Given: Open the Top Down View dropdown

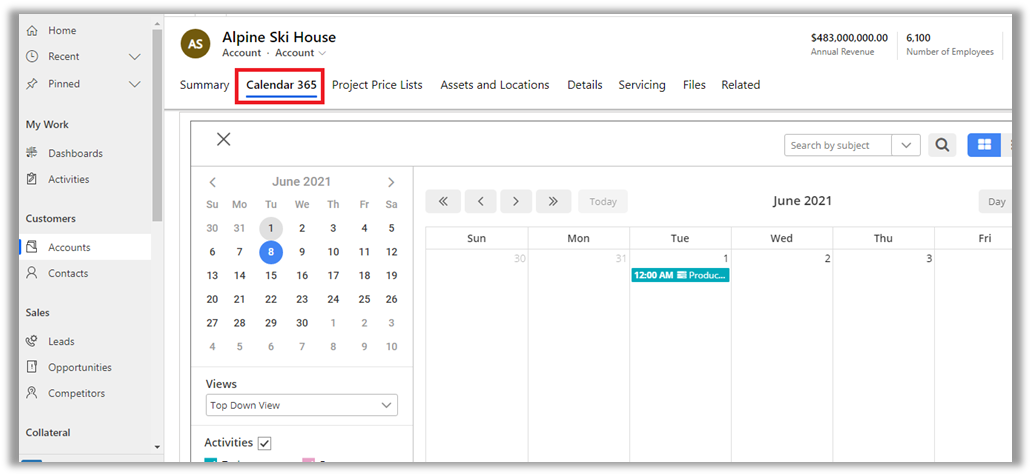Looking at the screenshot, I should [301, 405].
